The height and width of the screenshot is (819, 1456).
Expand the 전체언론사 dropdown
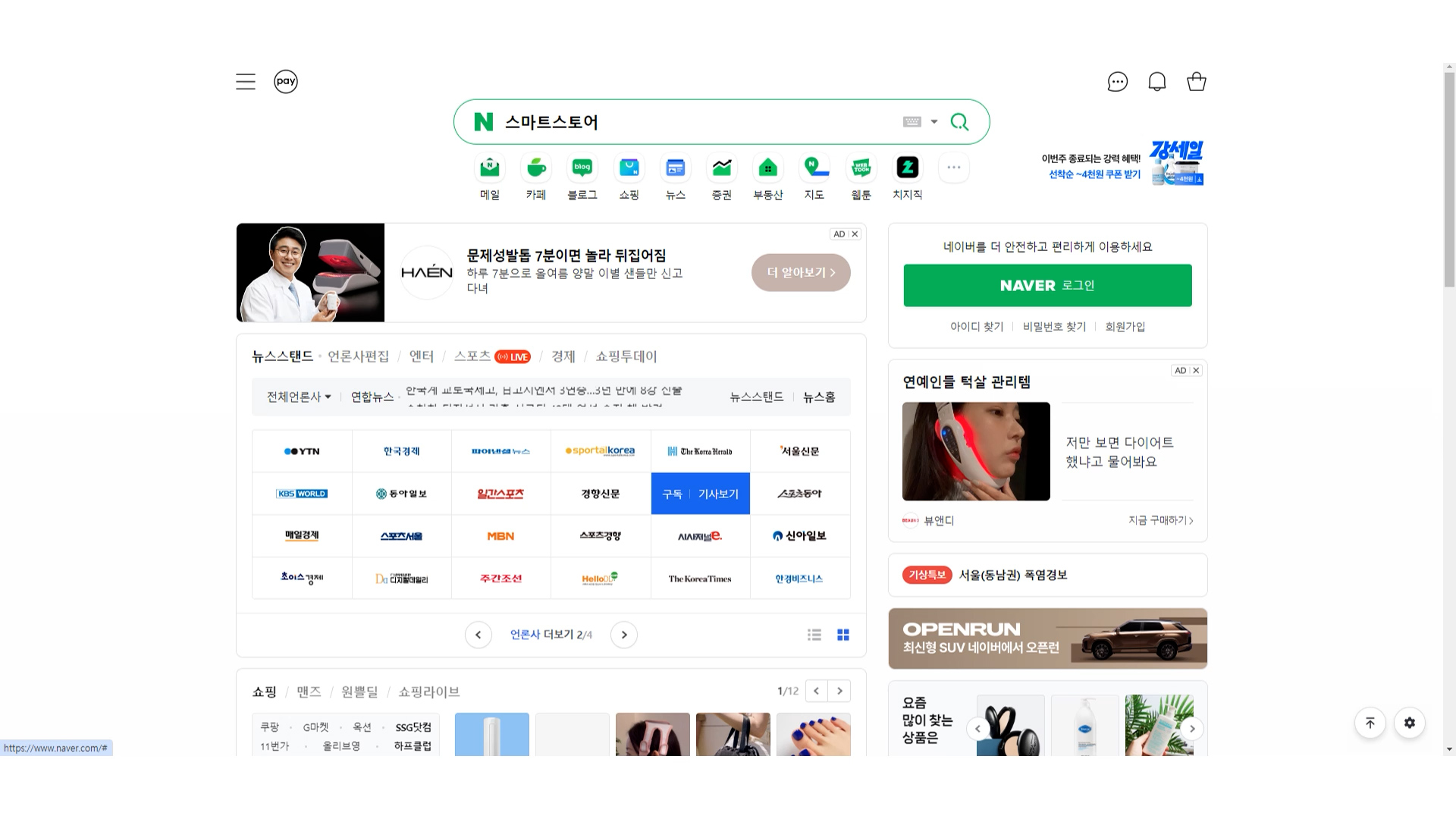[x=299, y=397]
